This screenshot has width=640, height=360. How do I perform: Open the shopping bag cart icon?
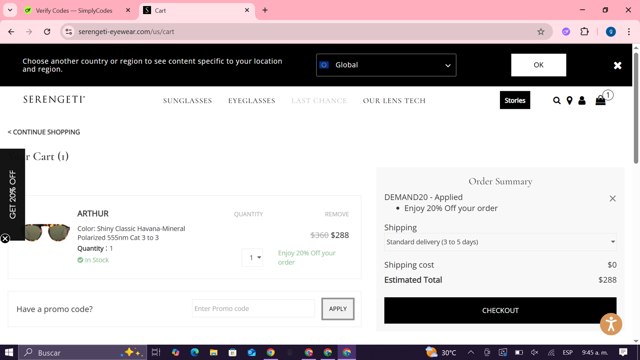600,100
